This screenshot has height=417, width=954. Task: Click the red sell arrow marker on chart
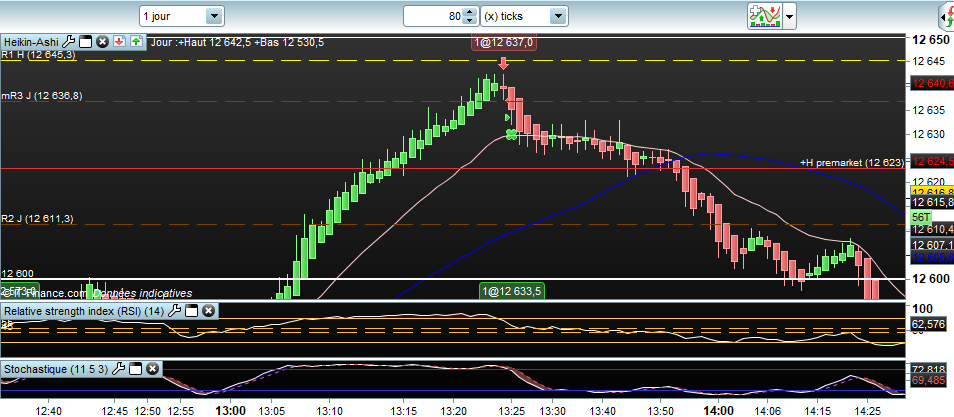(503, 65)
